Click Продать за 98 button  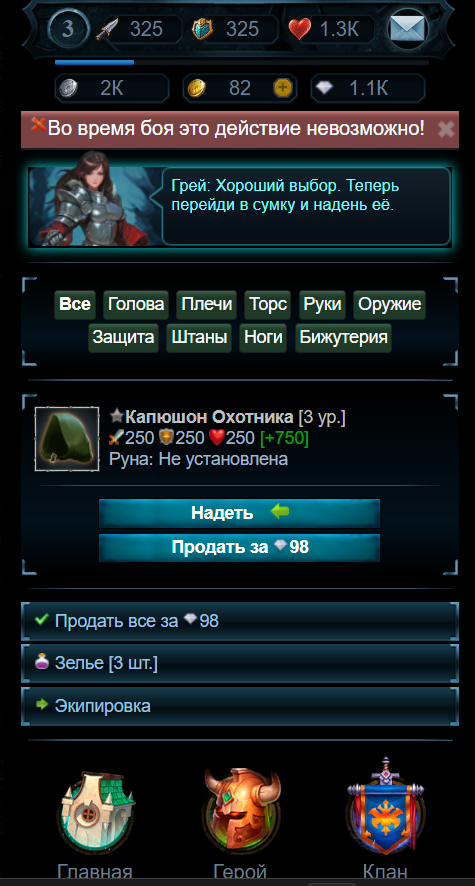[239, 548]
